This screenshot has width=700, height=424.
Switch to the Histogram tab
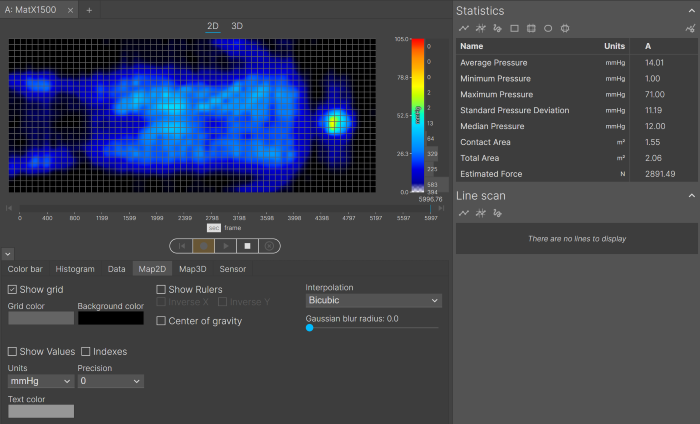click(75, 268)
